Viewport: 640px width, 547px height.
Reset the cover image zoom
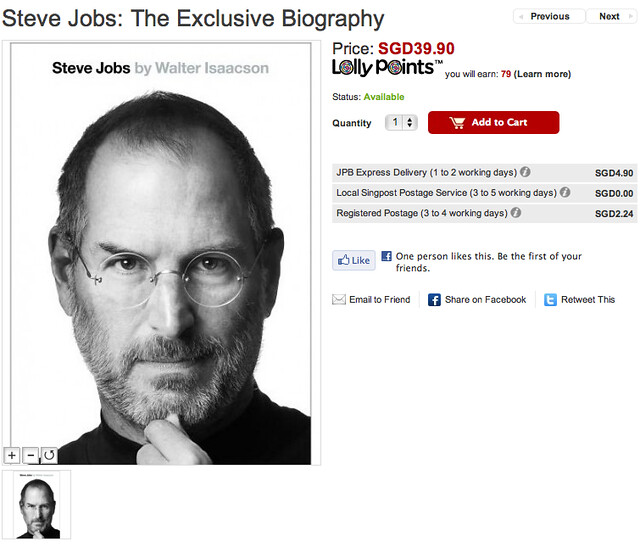coord(49,455)
